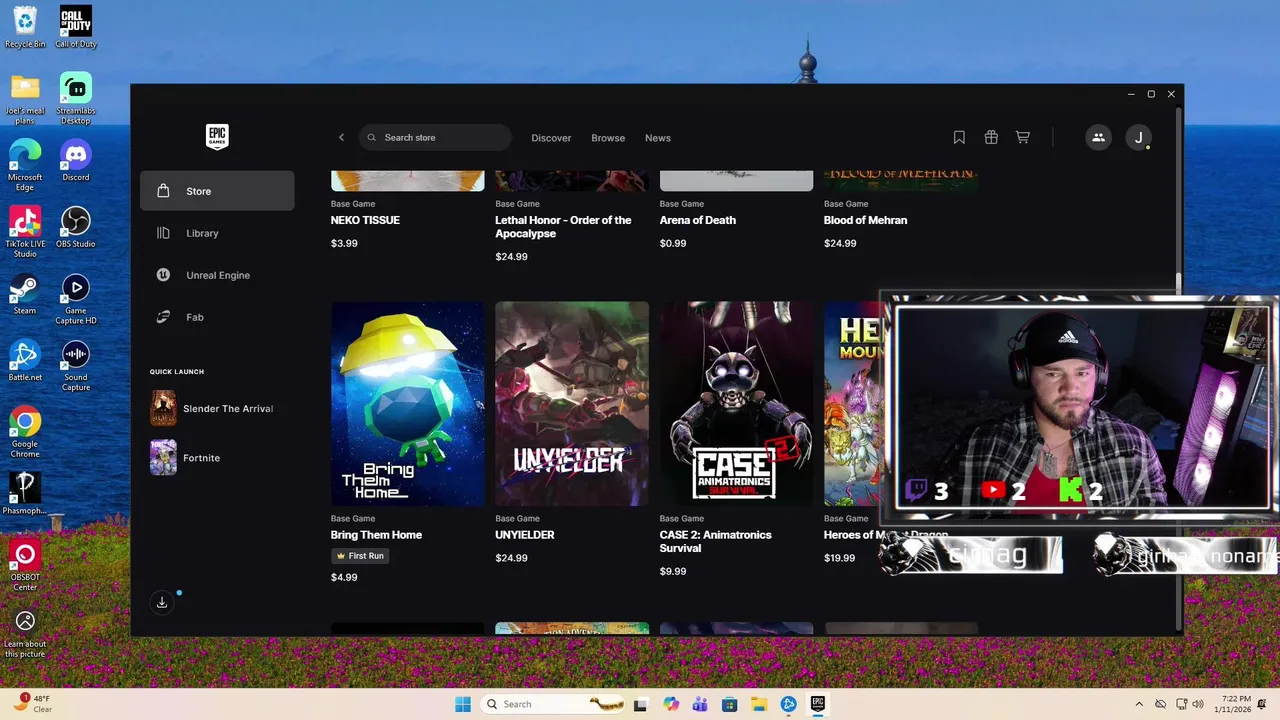Go back with the arrow beside the search box
The image size is (1280, 720).
click(341, 138)
